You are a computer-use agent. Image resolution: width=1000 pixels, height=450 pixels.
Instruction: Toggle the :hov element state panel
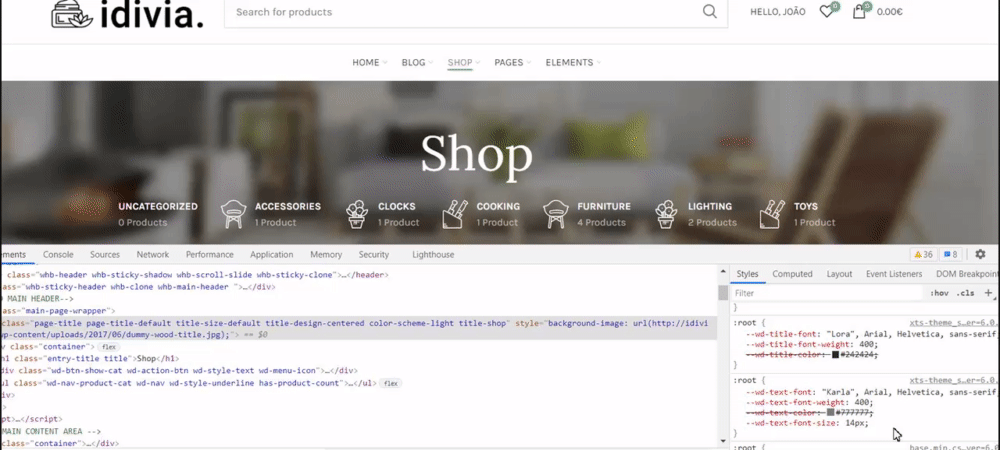click(939, 293)
